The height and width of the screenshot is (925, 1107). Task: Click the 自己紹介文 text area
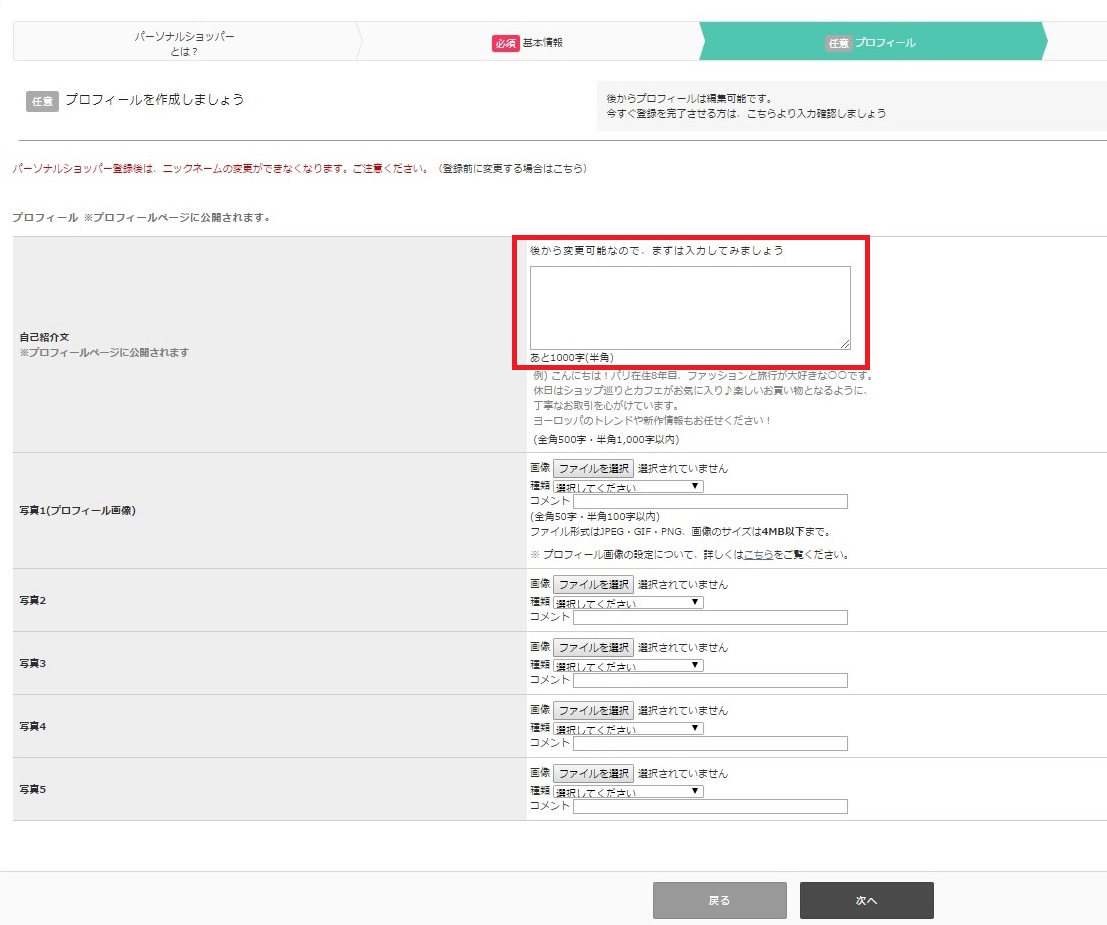689,308
